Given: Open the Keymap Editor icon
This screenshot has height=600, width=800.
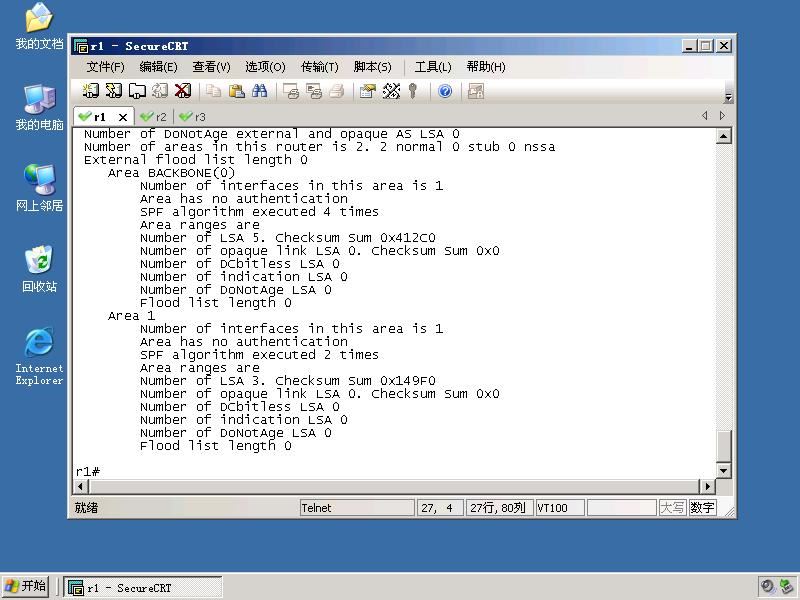Looking at the screenshot, I should (x=391, y=91).
